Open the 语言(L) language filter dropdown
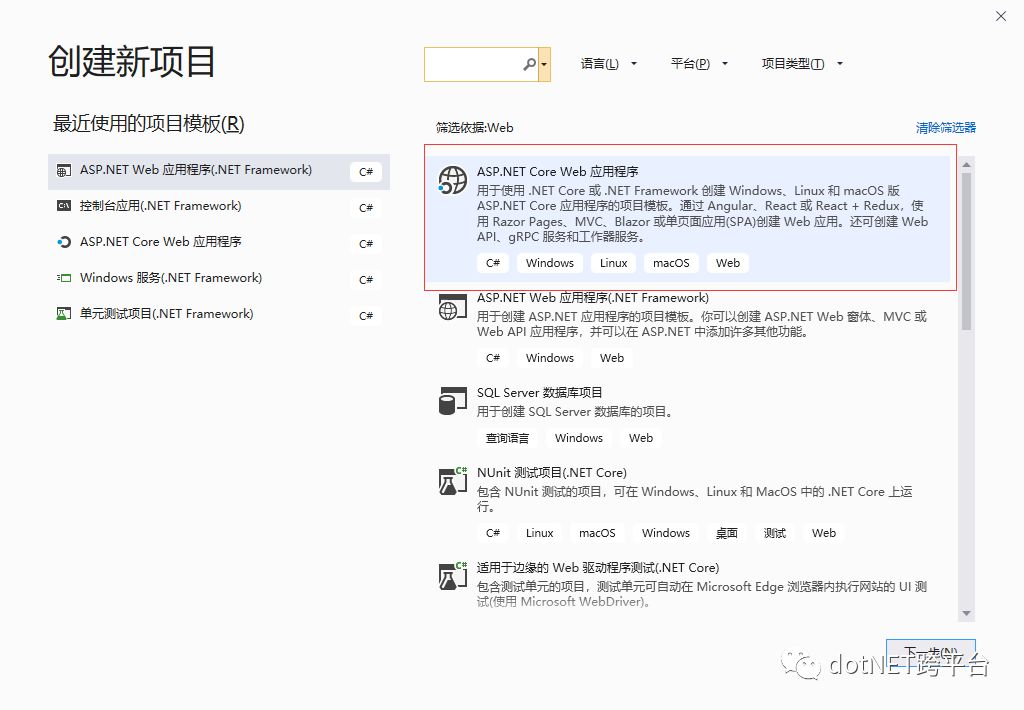The height and width of the screenshot is (710, 1024). click(x=608, y=63)
